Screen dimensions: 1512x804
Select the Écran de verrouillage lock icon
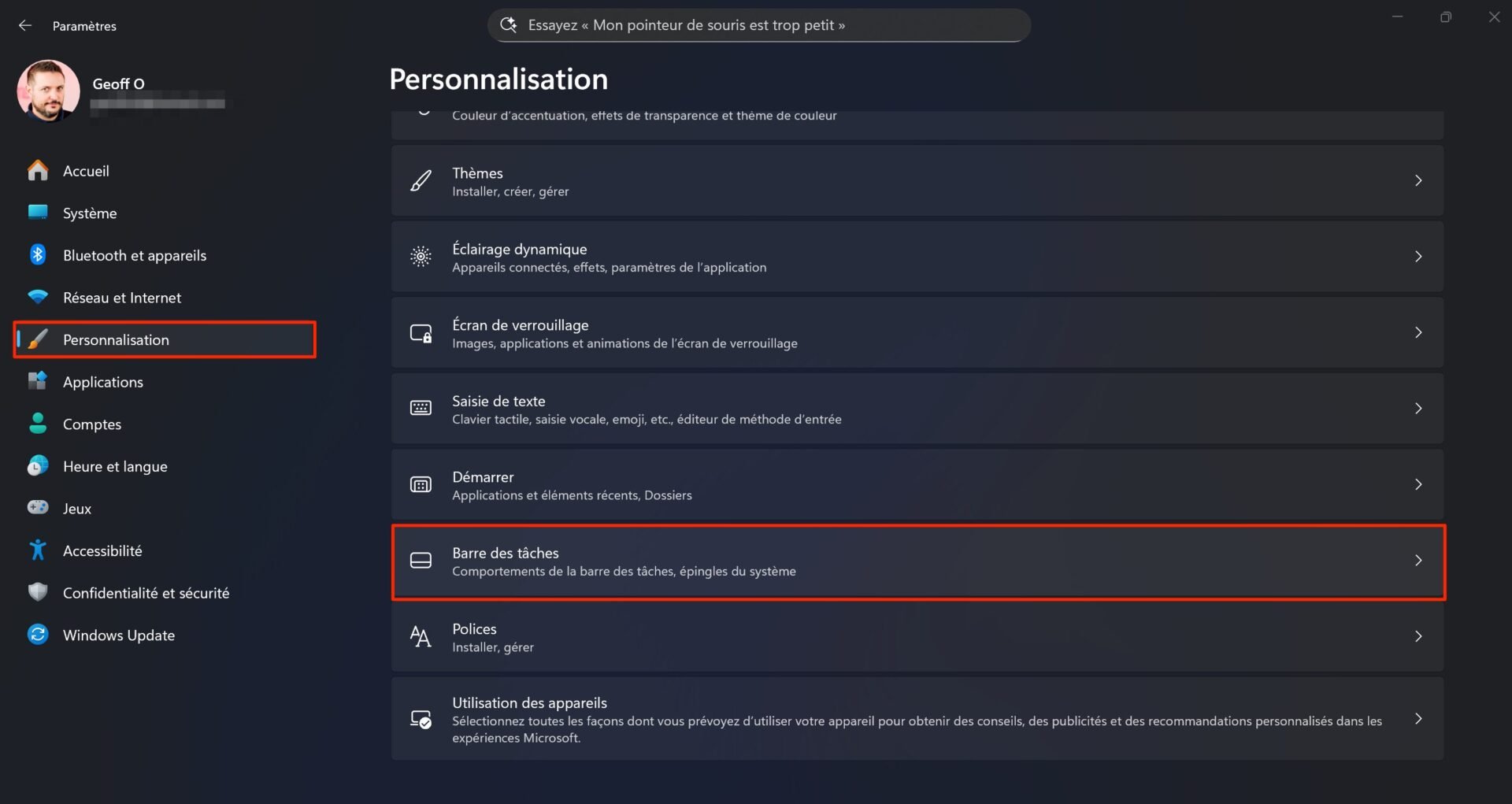coord(421,333)
